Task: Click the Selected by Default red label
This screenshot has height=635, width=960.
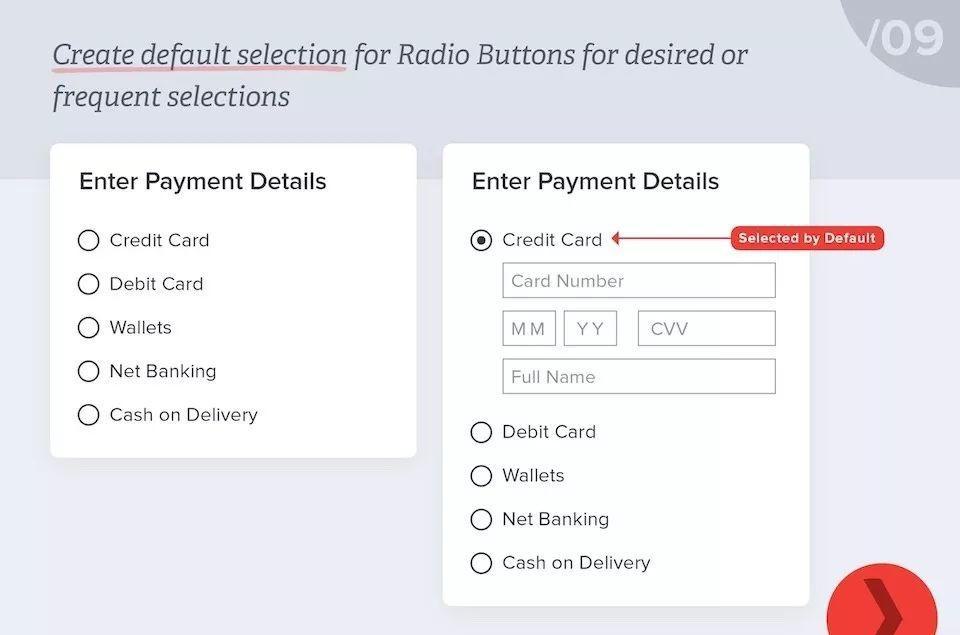Action: tap(807, 239)
